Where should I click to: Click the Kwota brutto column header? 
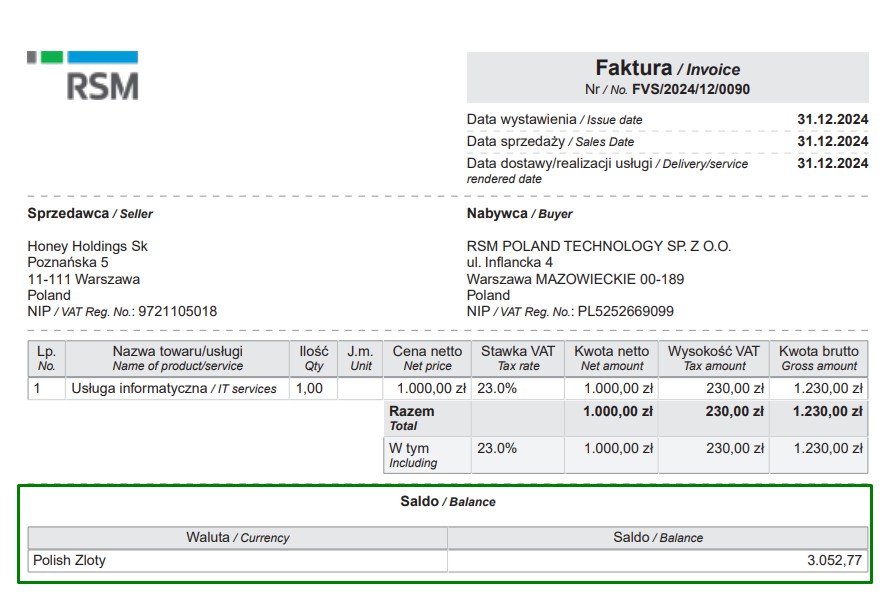pyautogui.click(x=818, y=358)
